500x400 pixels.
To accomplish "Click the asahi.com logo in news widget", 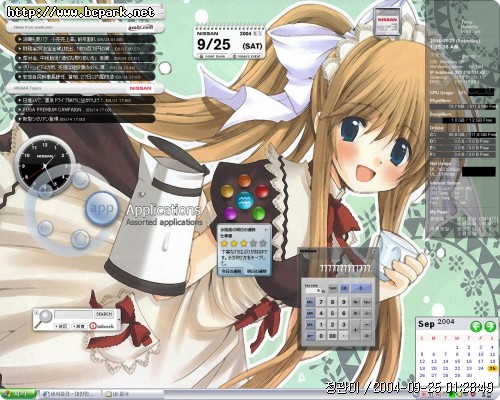I will coord(141,28).
